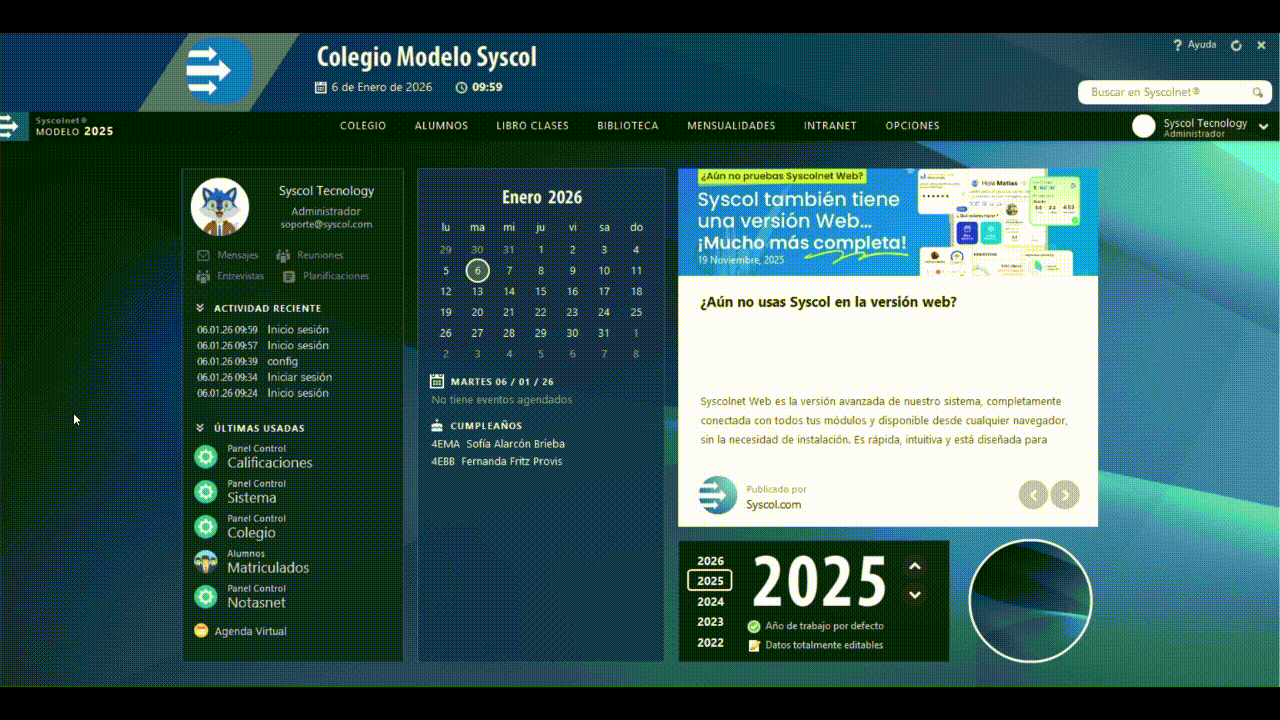Open the article title about versión web

[828, 302]
